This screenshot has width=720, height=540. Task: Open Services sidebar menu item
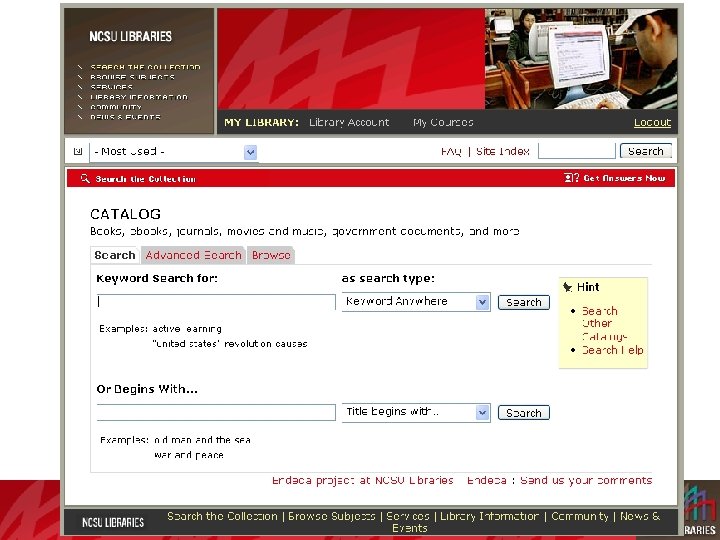coord(112,87)
